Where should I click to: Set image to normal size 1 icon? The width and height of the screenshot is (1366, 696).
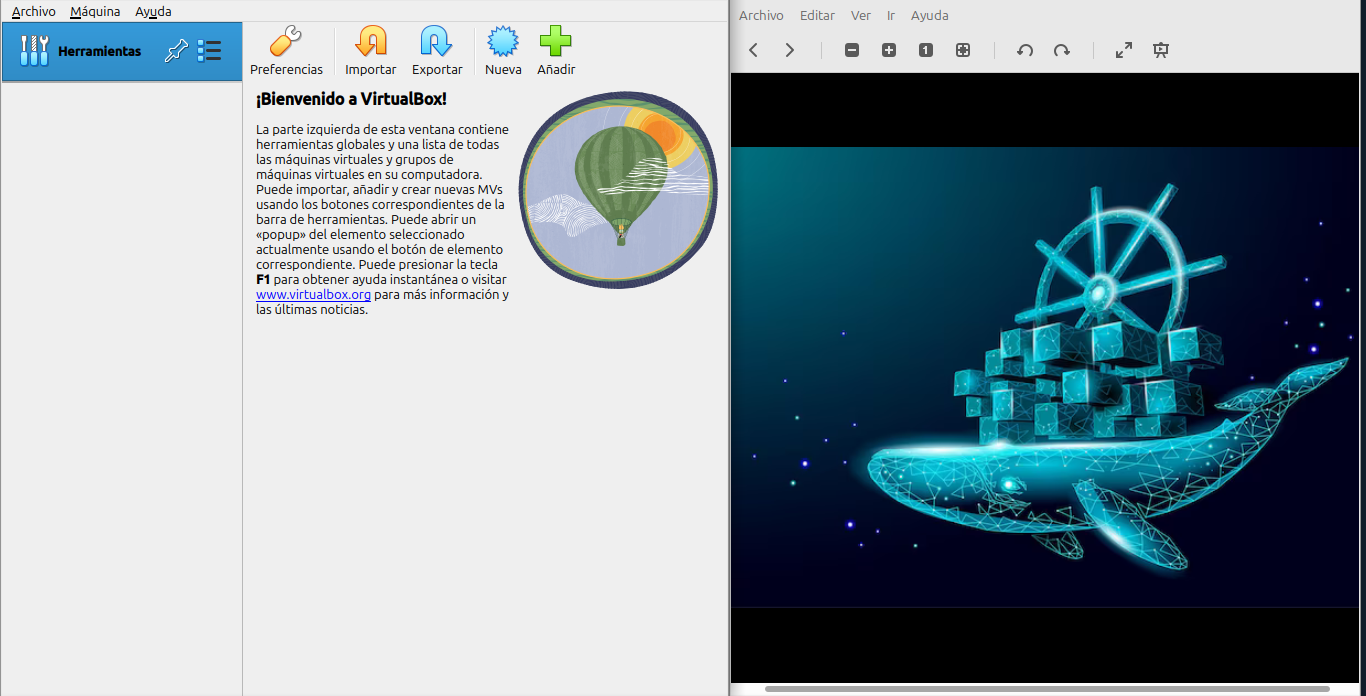926,50
